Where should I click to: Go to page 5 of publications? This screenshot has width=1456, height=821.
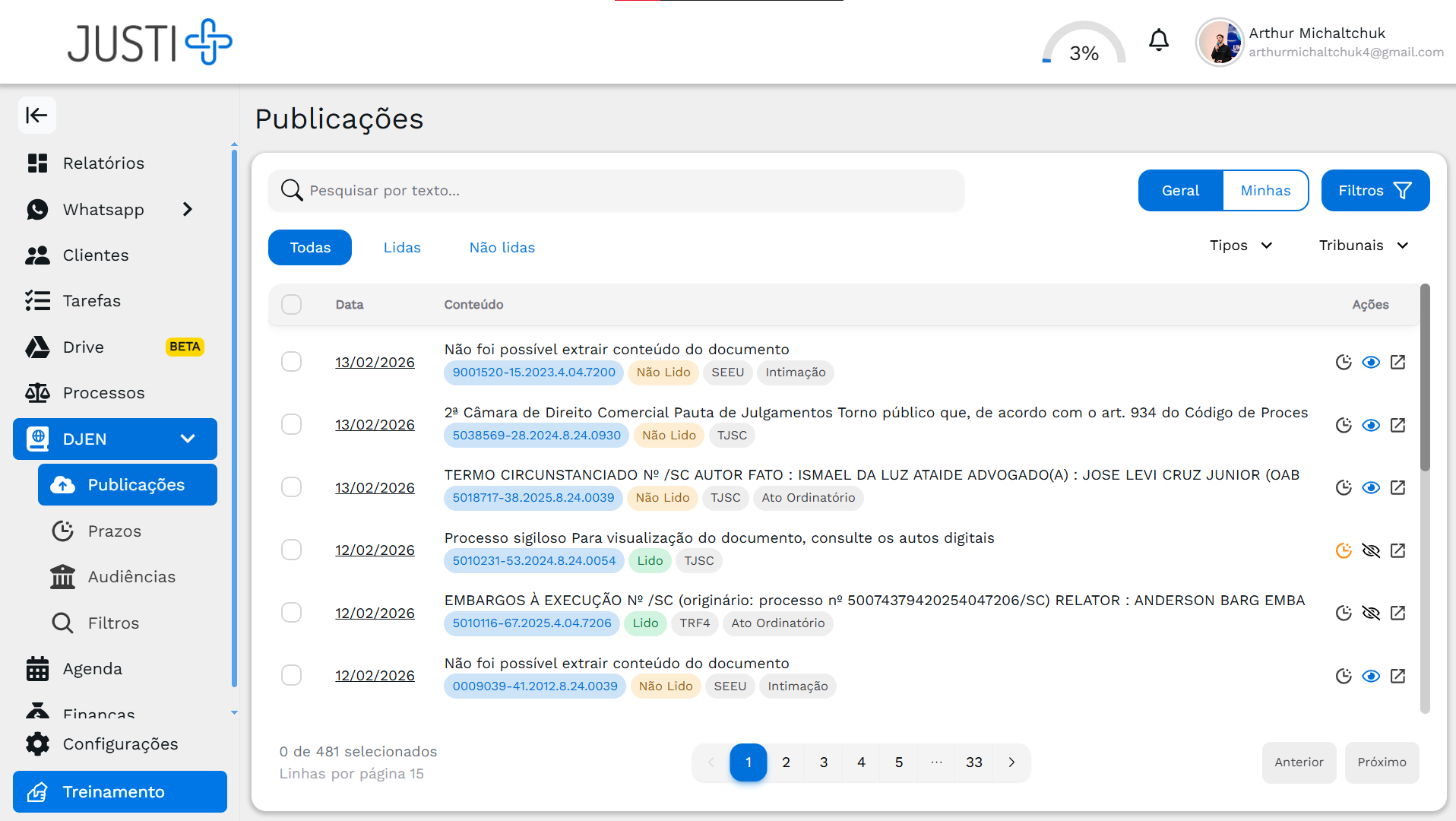[x=898, y=762]
